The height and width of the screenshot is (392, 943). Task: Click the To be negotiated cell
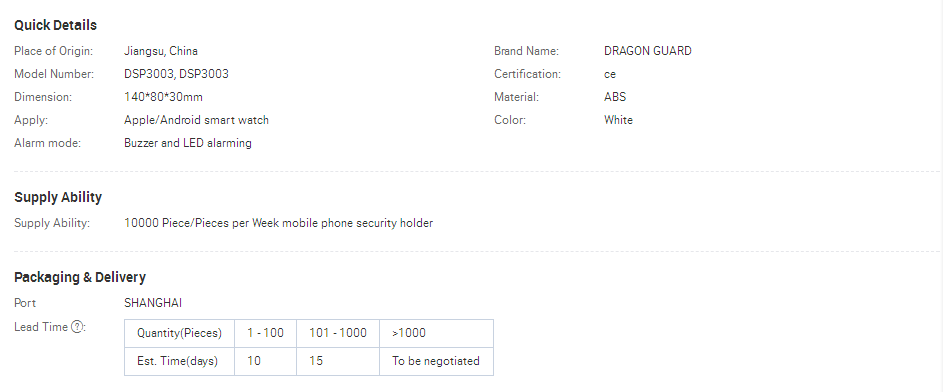(437, 361)
